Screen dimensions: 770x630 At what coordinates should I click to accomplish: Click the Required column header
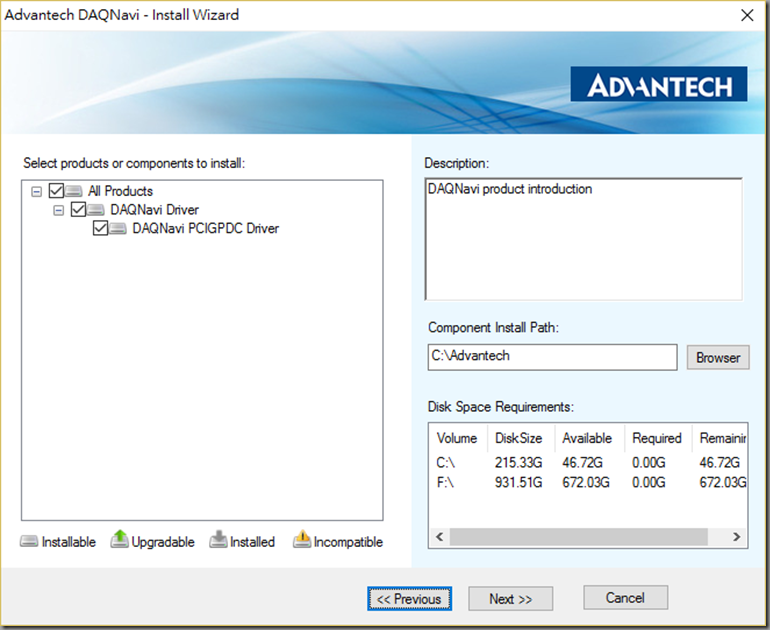pos(657,438)
